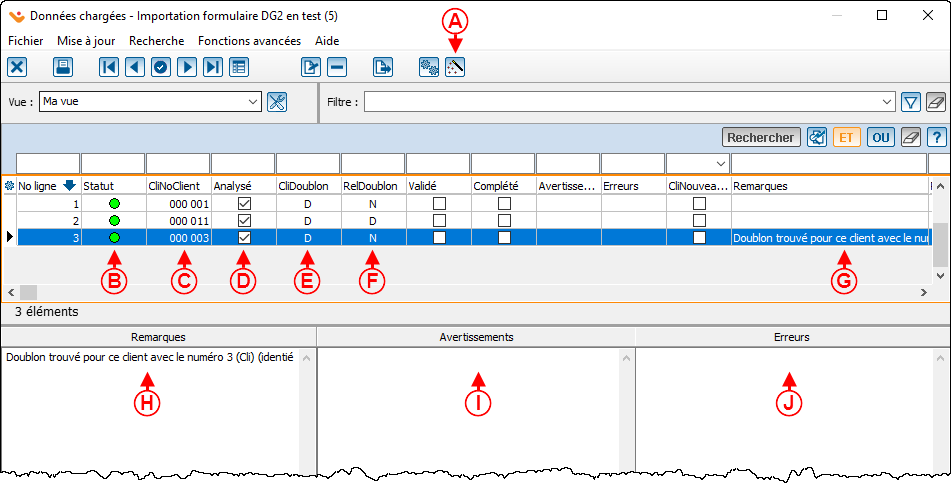Open the Fonctions avancées menu
Image resolution: width=952 pixels, height=484 pixels.
point(249,41)
